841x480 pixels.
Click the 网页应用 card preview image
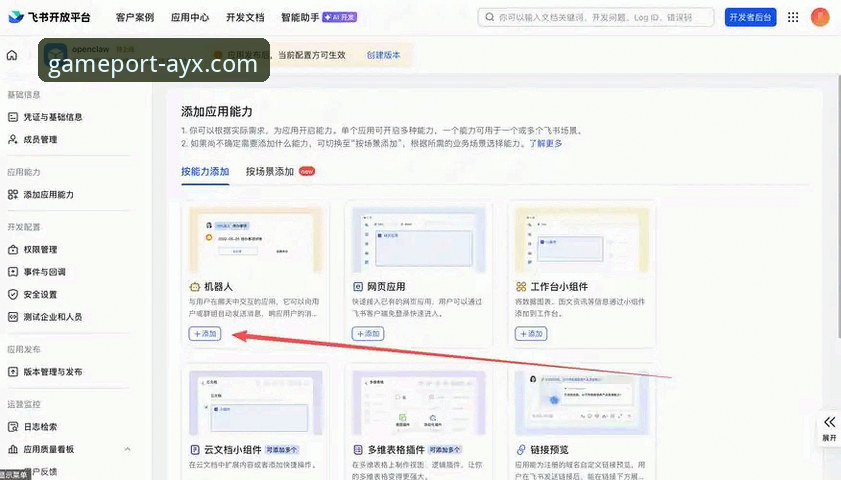[419, 241]
